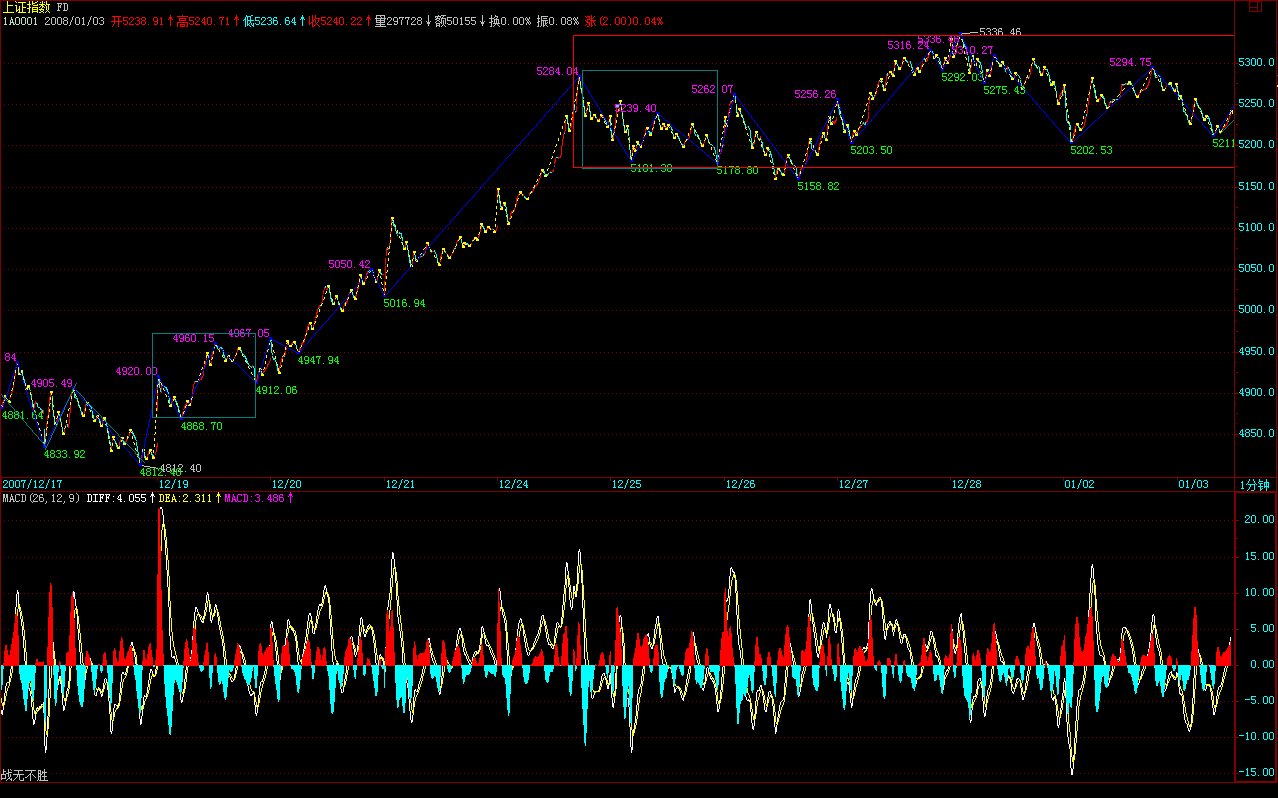This screenshot has height=798, width=1278.
Task: Click the 5158.82 low price label
Action: point(817,186)
